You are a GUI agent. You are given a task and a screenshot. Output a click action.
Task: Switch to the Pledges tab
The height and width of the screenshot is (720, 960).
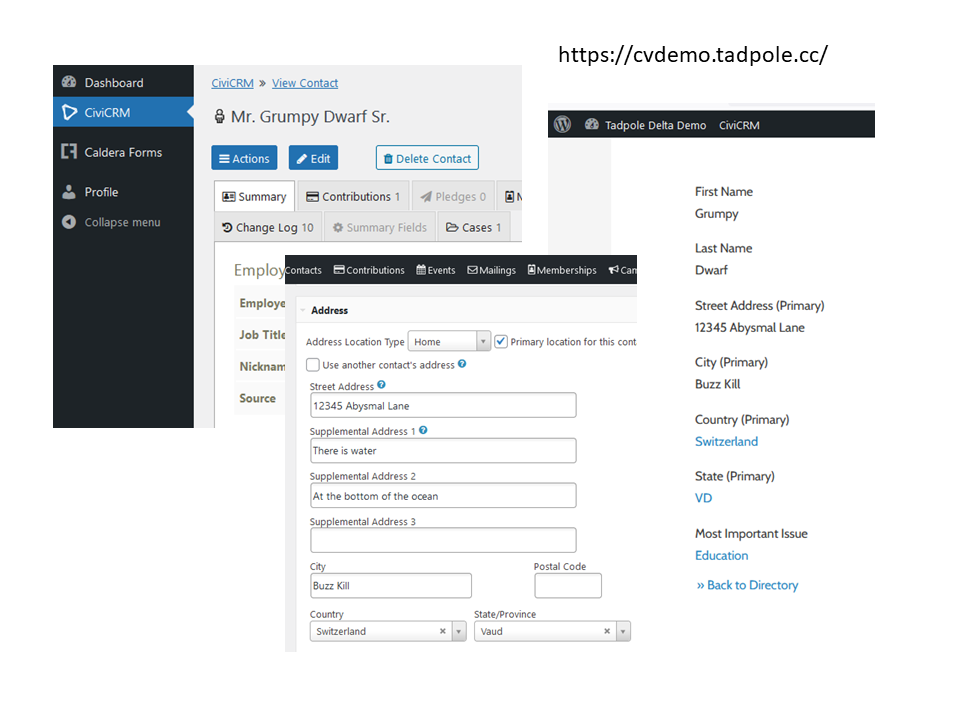[x=453, y=196]
